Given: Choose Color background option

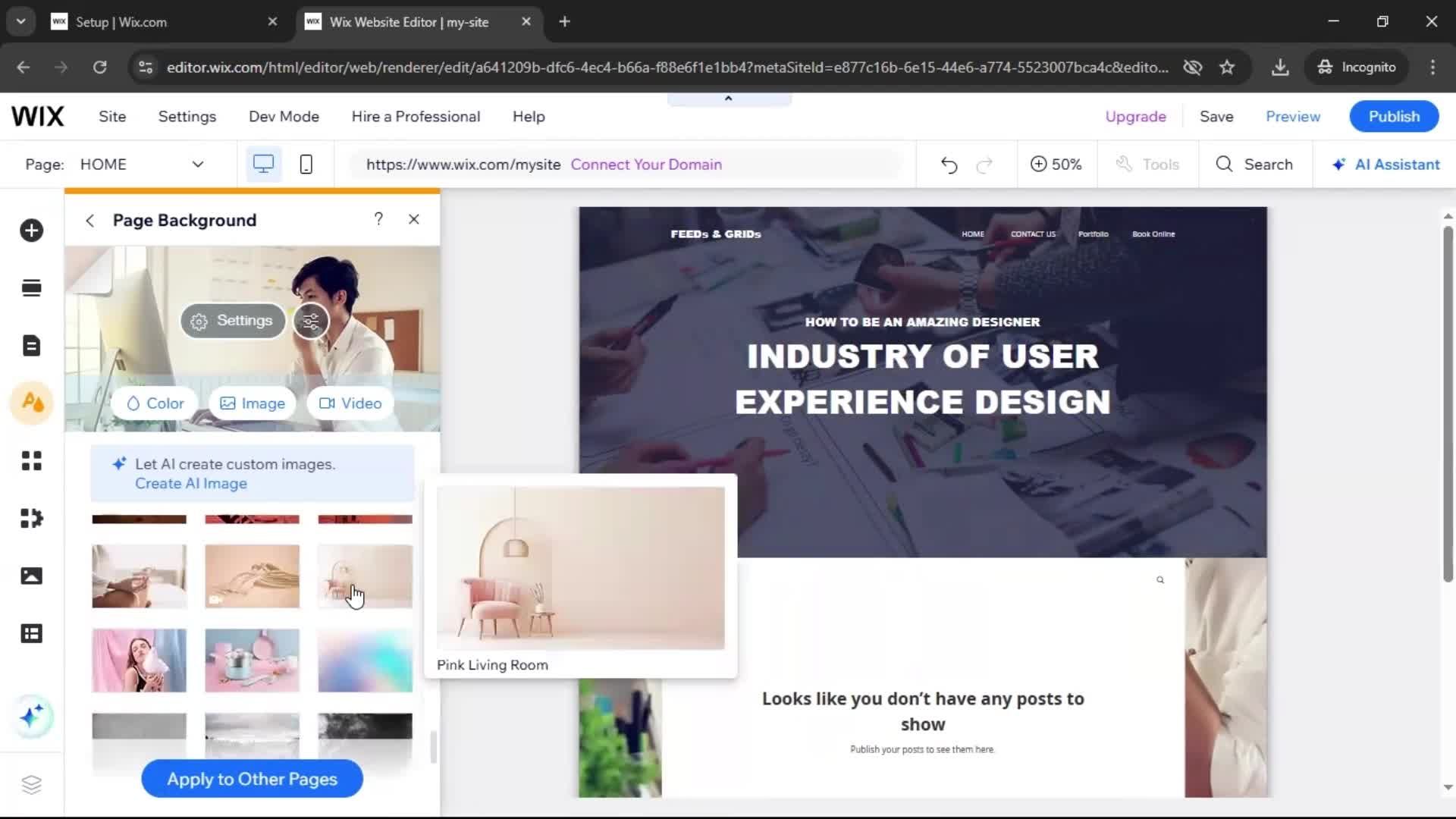Looking at the screenshot, I should tap(155, 403).
